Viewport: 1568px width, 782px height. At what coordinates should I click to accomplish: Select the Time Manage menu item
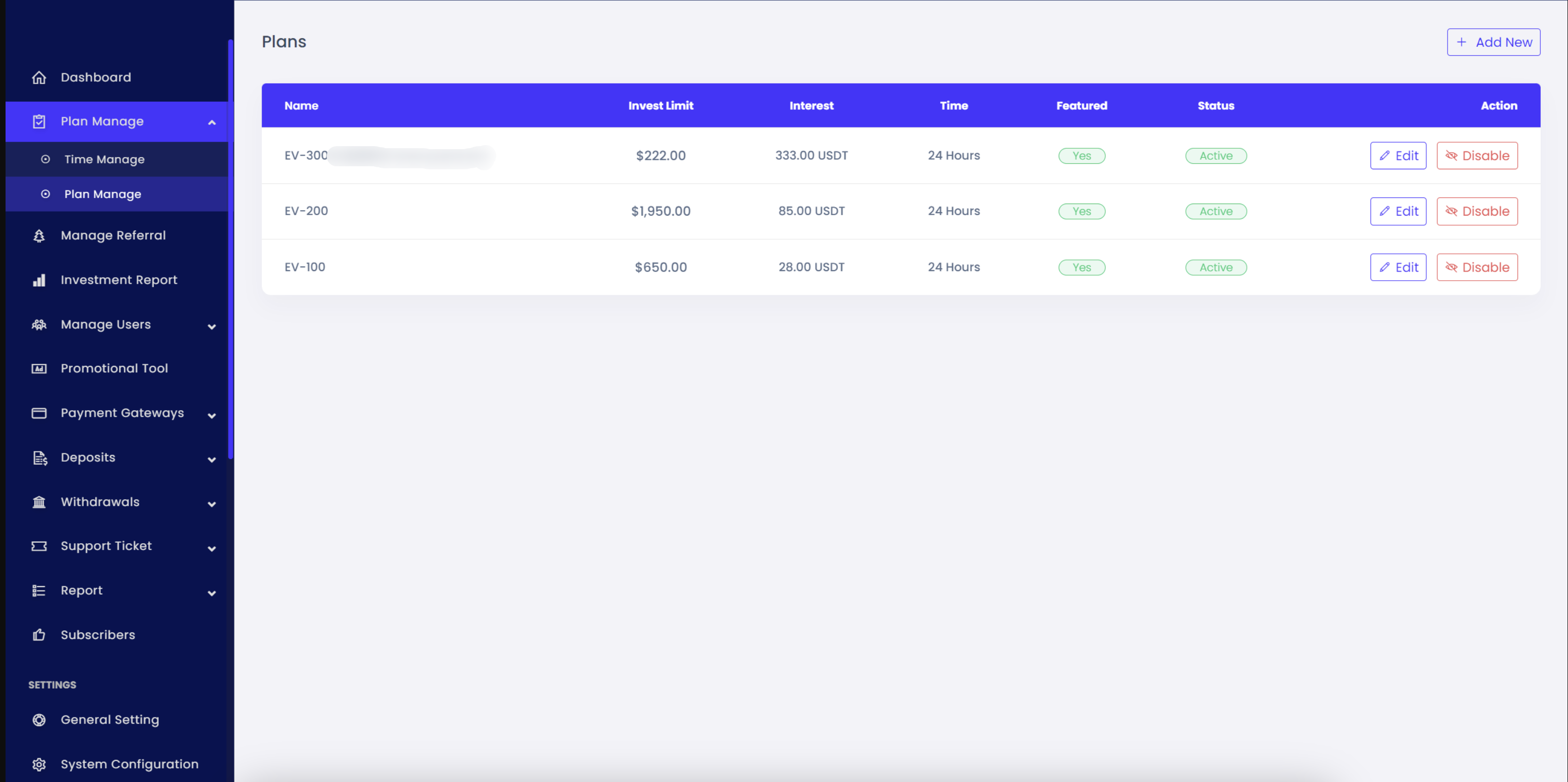[104, 159]
